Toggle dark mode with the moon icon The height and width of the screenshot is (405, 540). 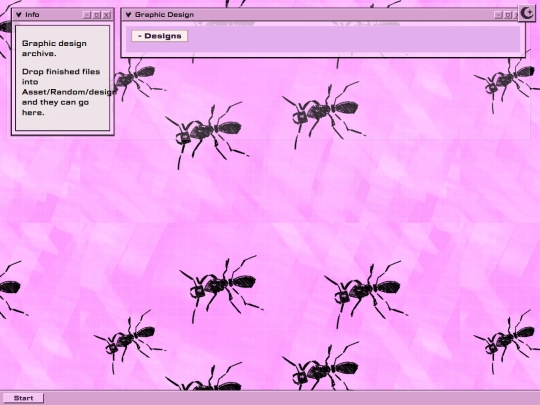(x=527, y=13)
